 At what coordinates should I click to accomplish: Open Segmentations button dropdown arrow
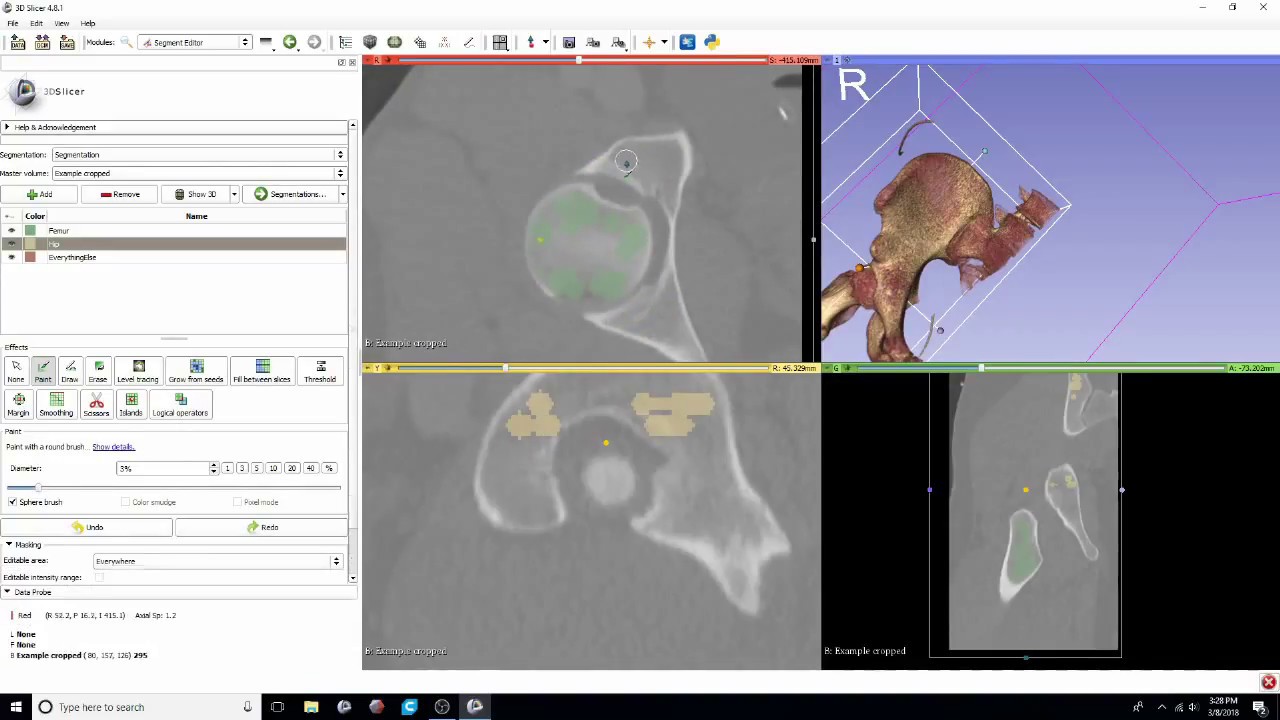342,194
